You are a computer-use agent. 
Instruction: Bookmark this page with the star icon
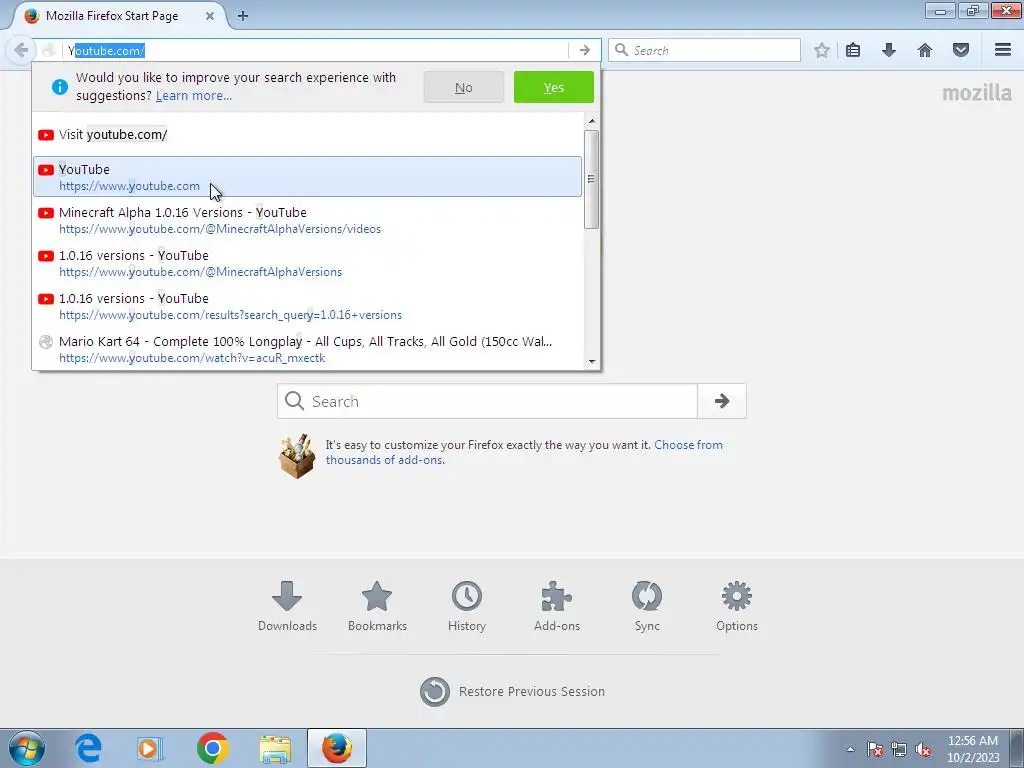pos(822,50)
